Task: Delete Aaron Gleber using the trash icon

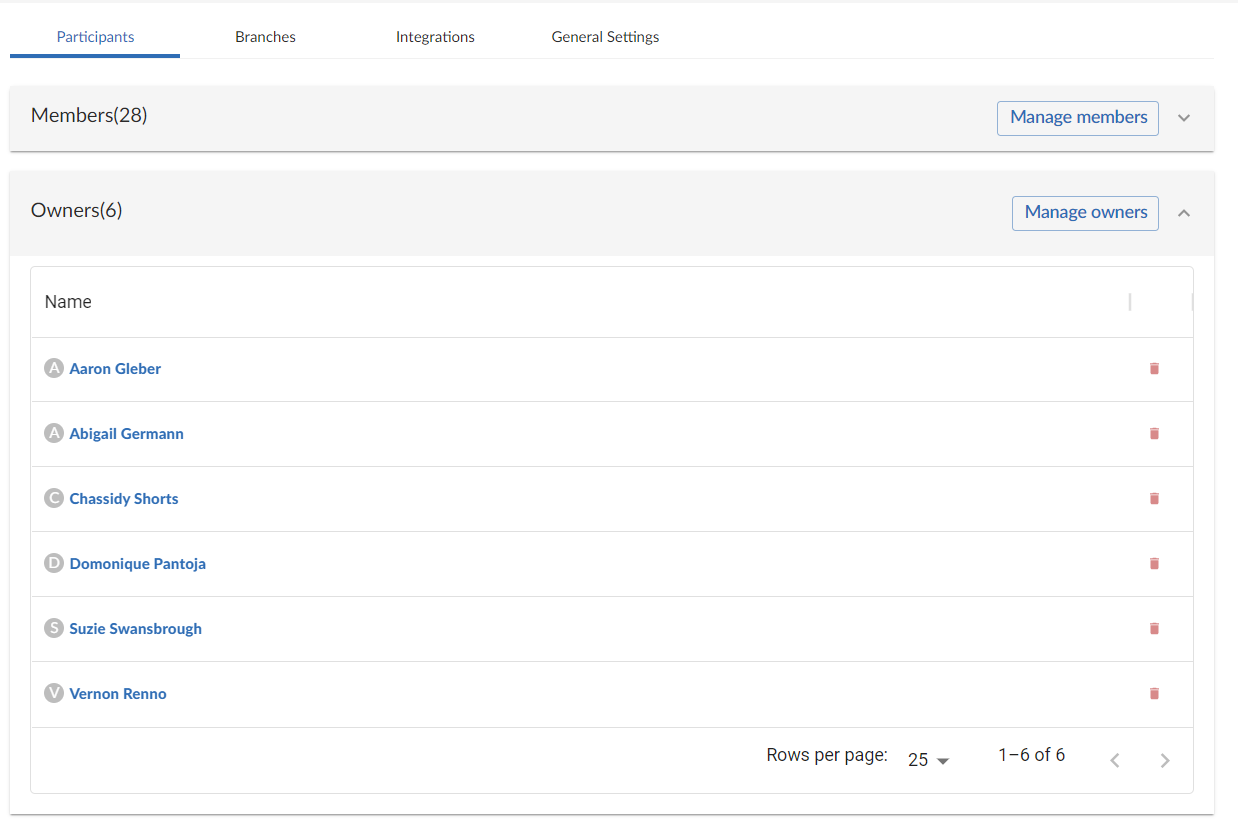Action: click(1154, 368)
